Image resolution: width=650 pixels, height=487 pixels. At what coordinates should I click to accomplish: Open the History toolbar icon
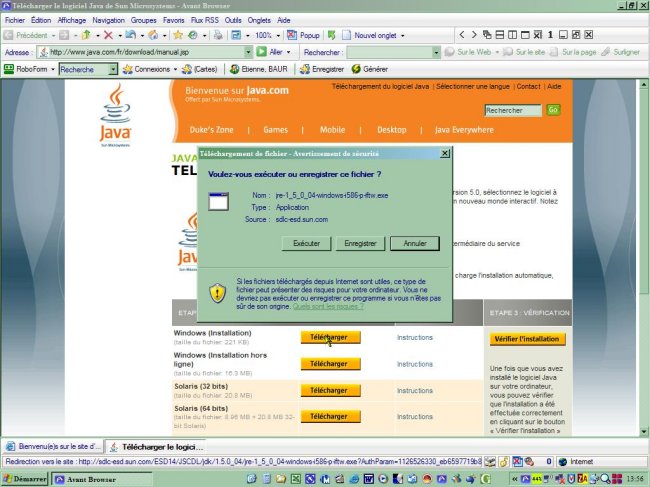[193, 35]
